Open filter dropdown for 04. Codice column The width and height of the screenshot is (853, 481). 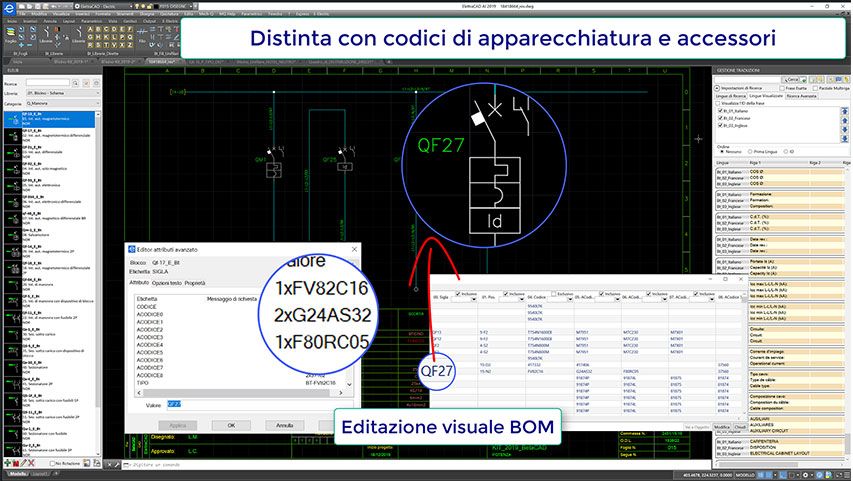568,299
